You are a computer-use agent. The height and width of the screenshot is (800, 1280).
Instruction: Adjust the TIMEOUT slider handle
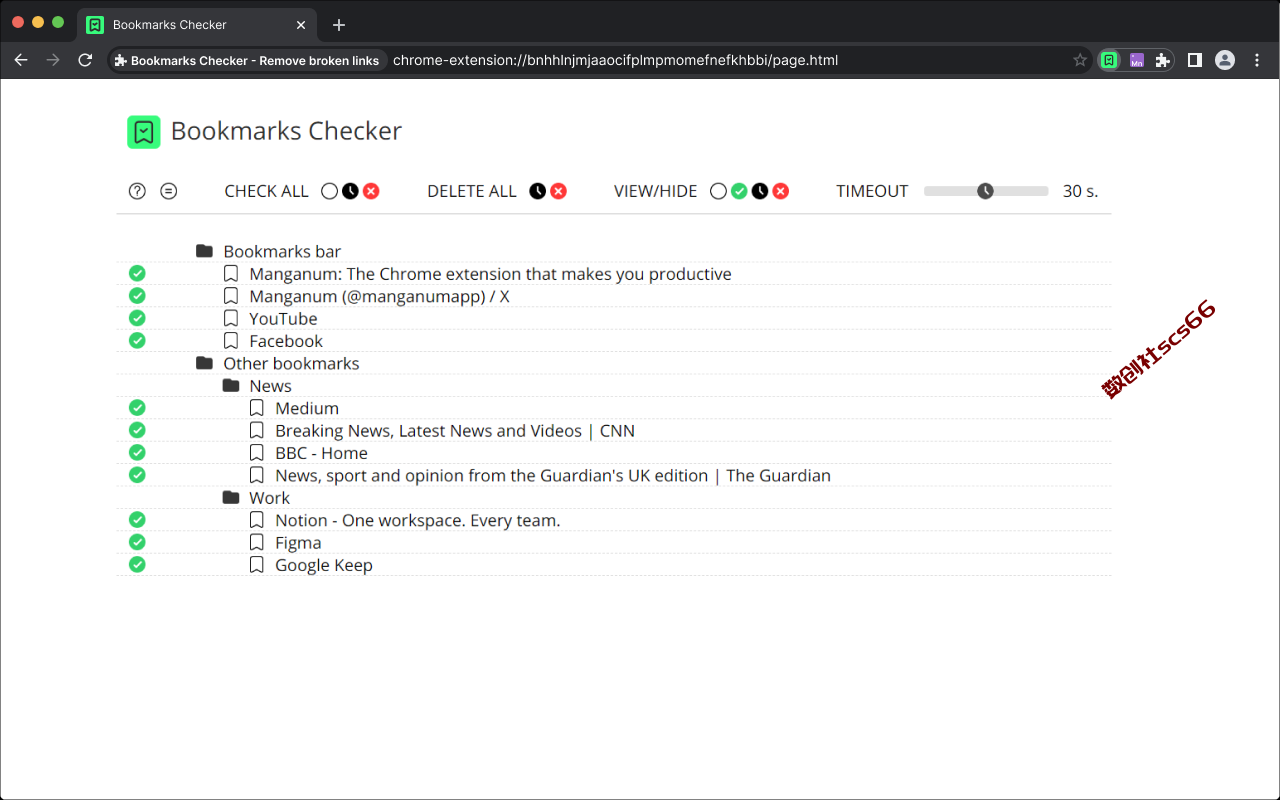[x=986, y=191]
